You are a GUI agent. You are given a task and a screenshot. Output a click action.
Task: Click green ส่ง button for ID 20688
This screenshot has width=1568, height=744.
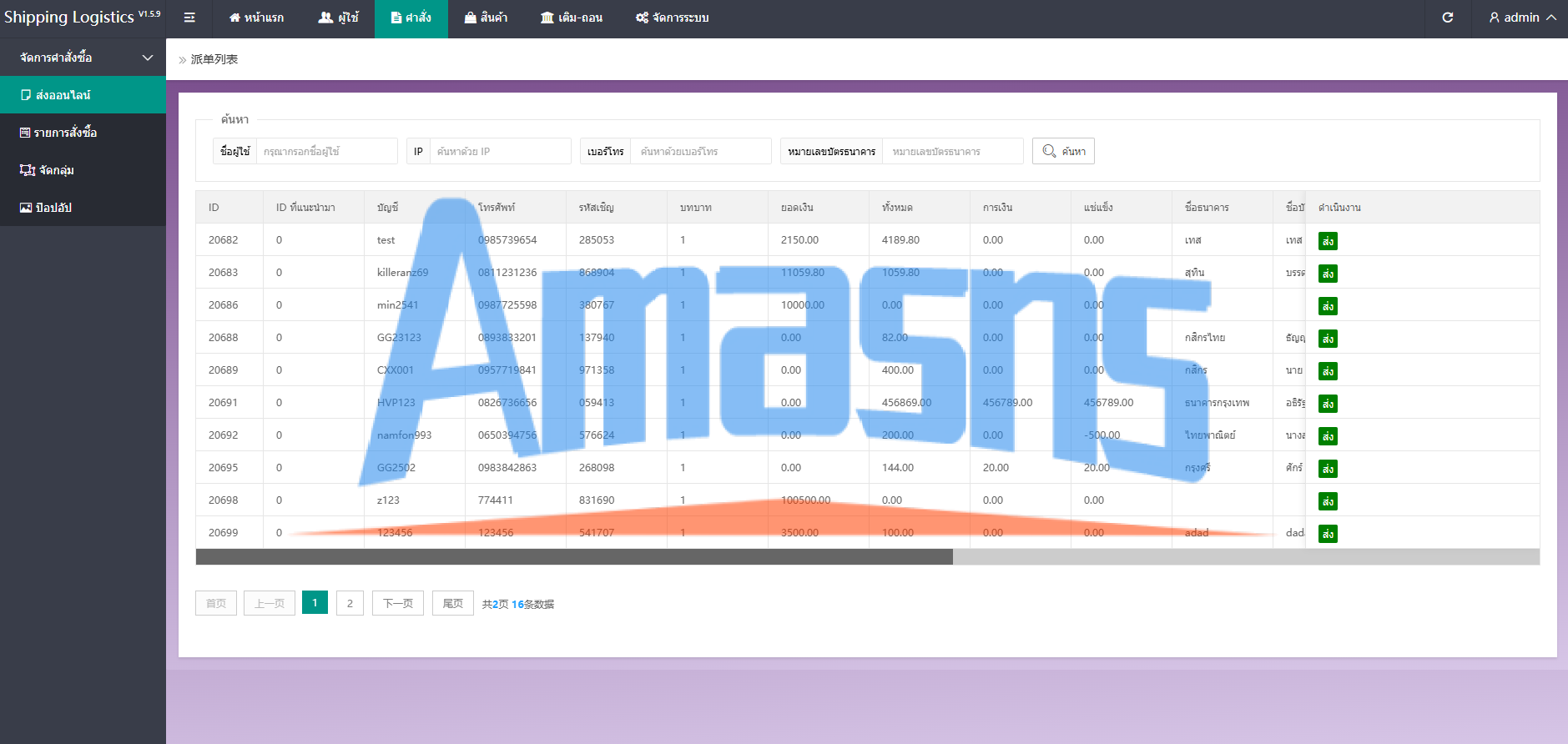pos(1328,339)
